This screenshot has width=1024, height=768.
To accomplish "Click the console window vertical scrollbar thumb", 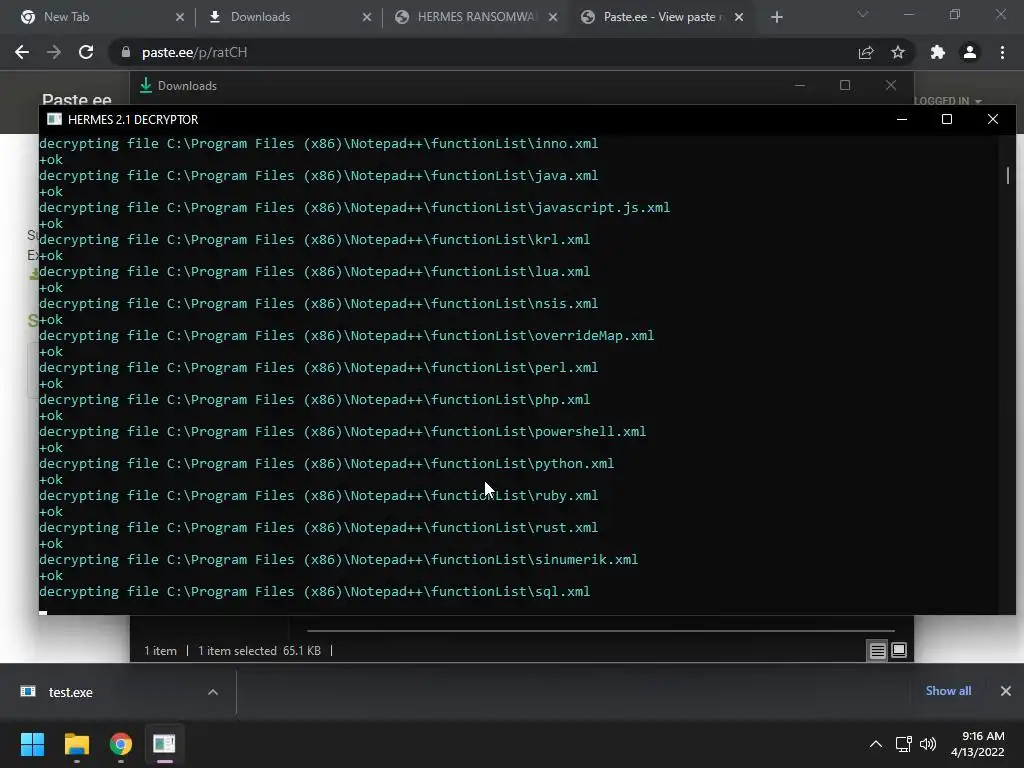I will tap(1008, 175).
